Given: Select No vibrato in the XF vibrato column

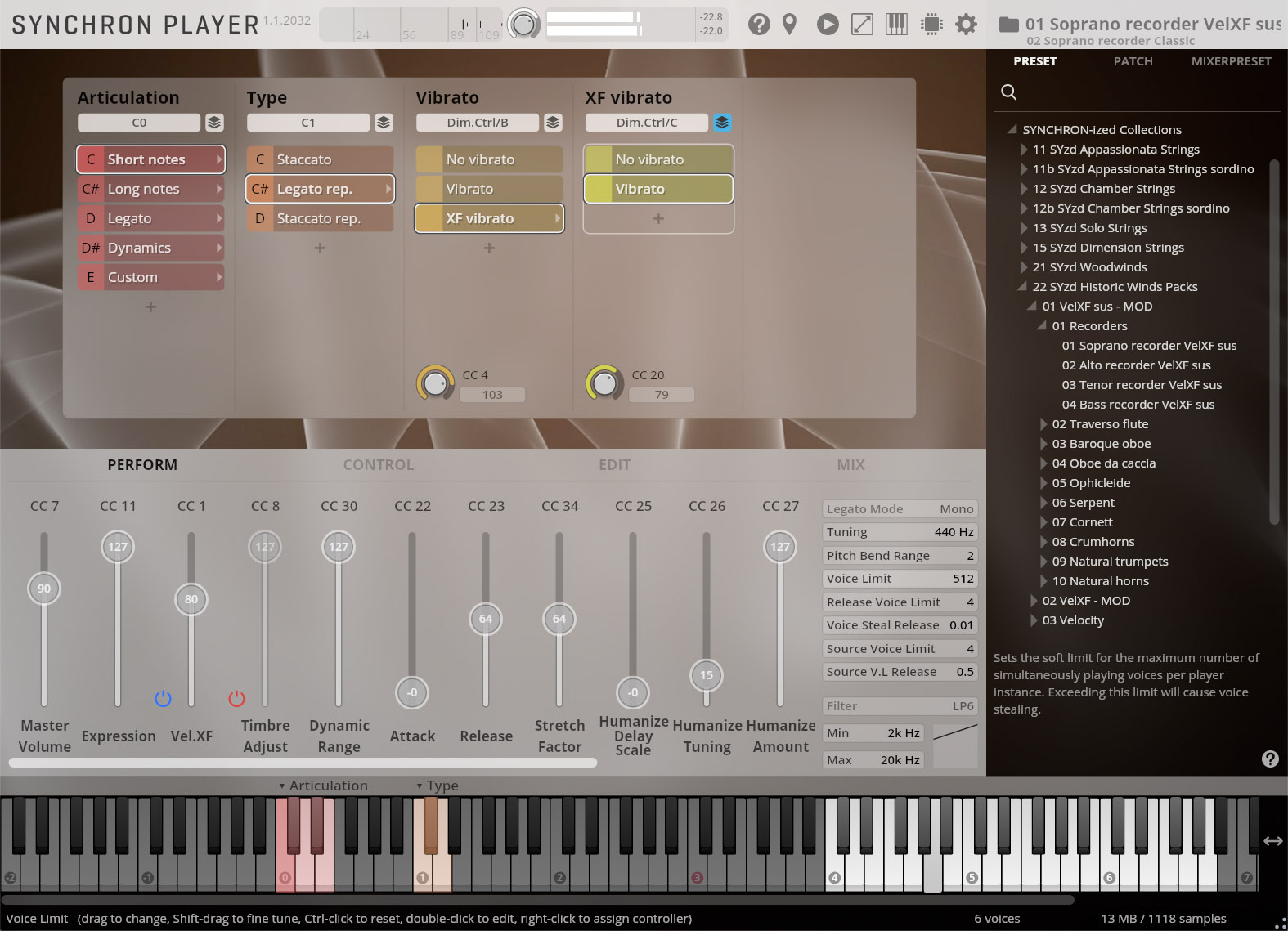Looking at the screenshot, I should pos(658,159).
